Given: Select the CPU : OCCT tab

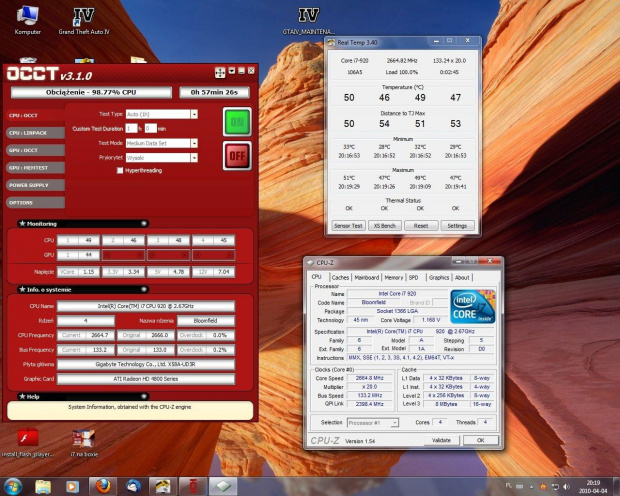Looking at the screenshot, I should [35, 115].
